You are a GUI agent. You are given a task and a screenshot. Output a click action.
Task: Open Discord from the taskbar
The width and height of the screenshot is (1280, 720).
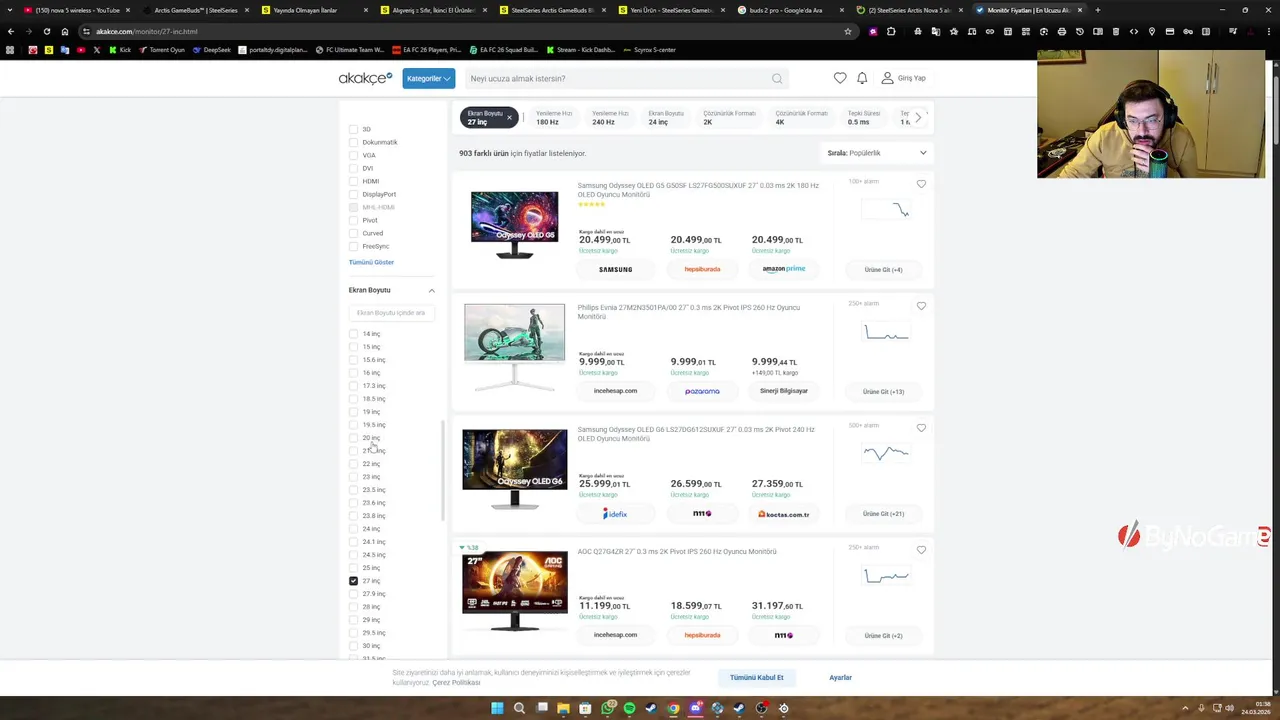695,708
